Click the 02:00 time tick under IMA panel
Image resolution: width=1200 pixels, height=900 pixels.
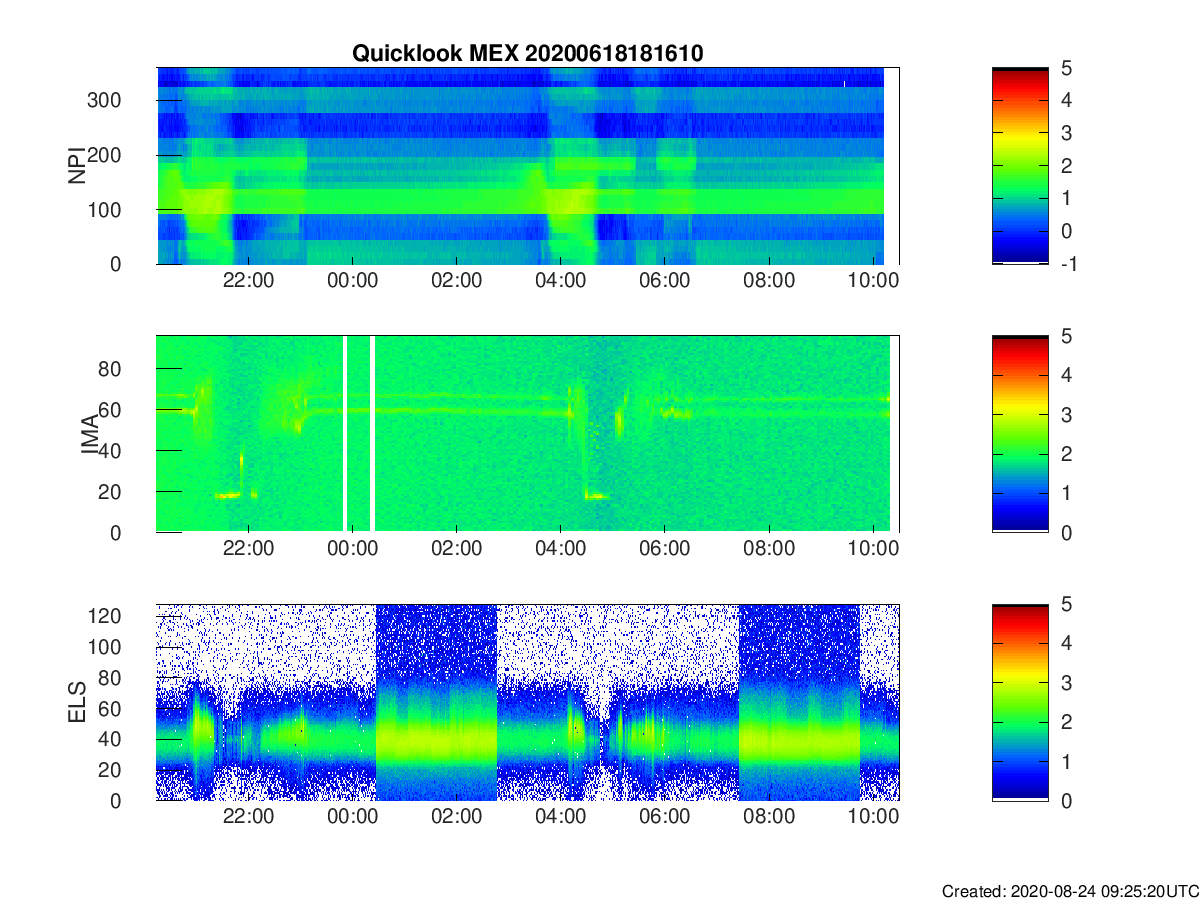pos(456,549)
